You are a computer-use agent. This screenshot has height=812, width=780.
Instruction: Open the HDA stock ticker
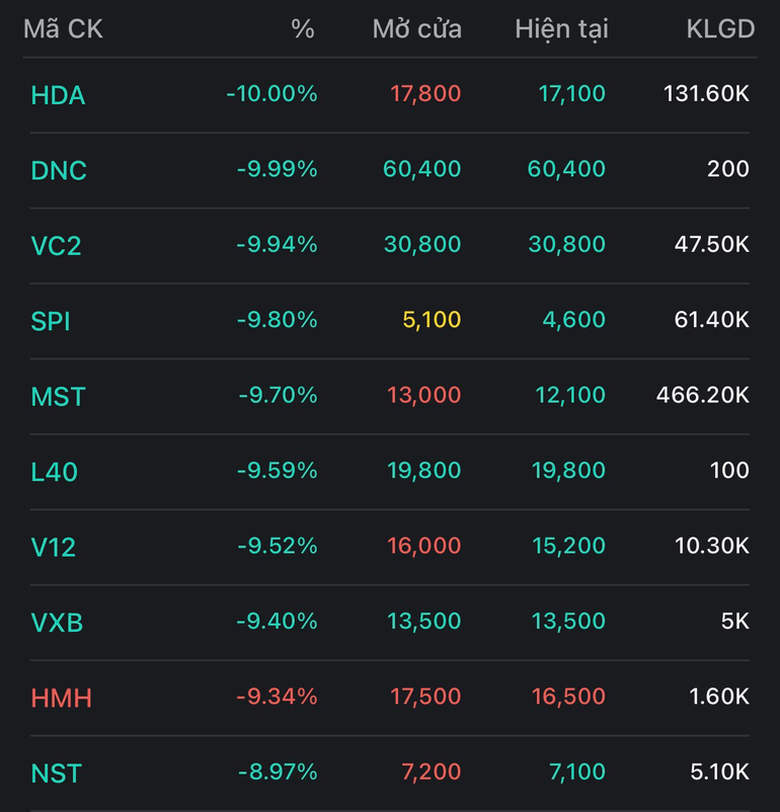tap(58, 95)
